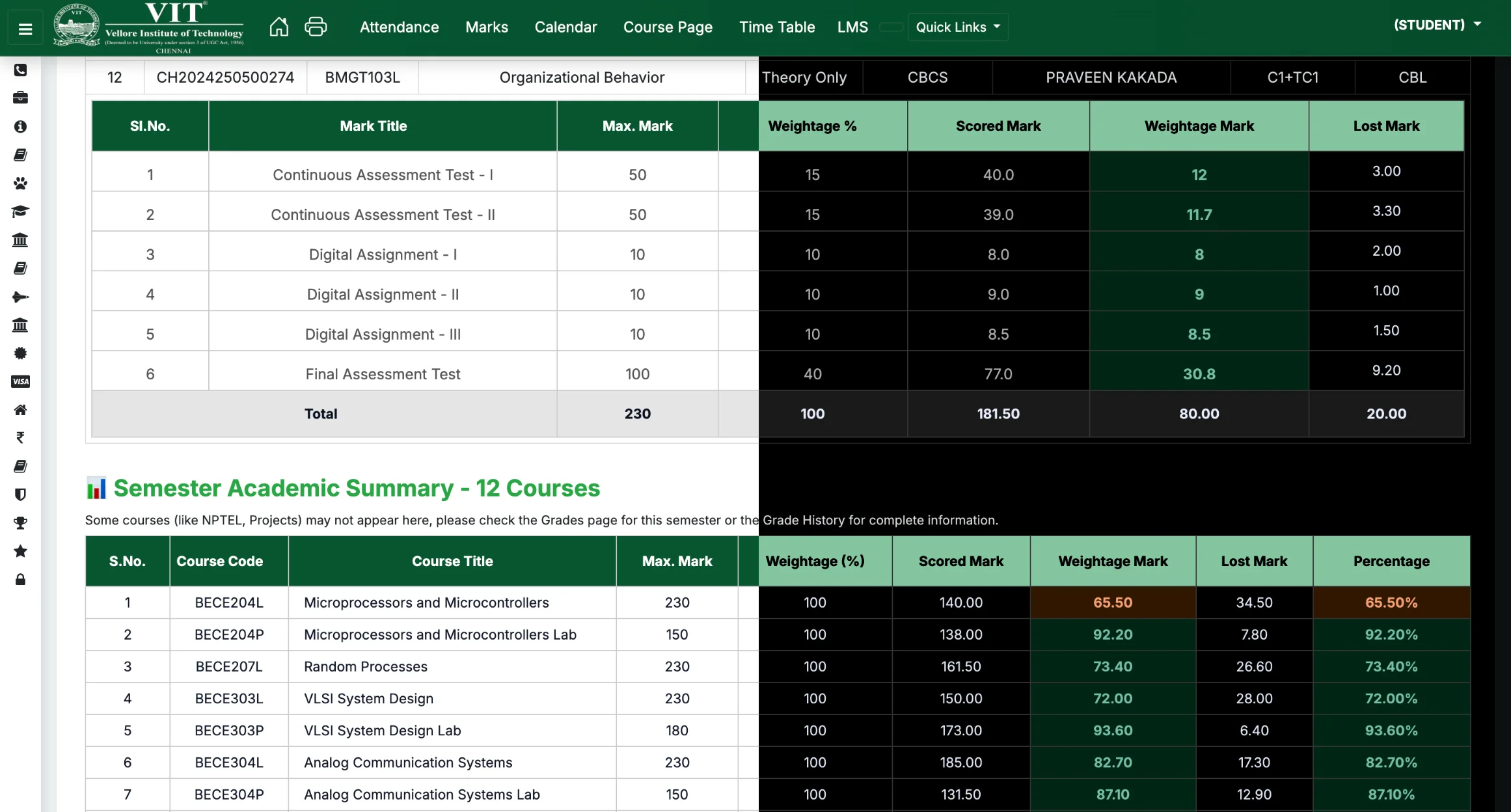Viewport: 1511px width, 812px height.
Task: Open the Attendance menu item
Action: coord(399,27)
